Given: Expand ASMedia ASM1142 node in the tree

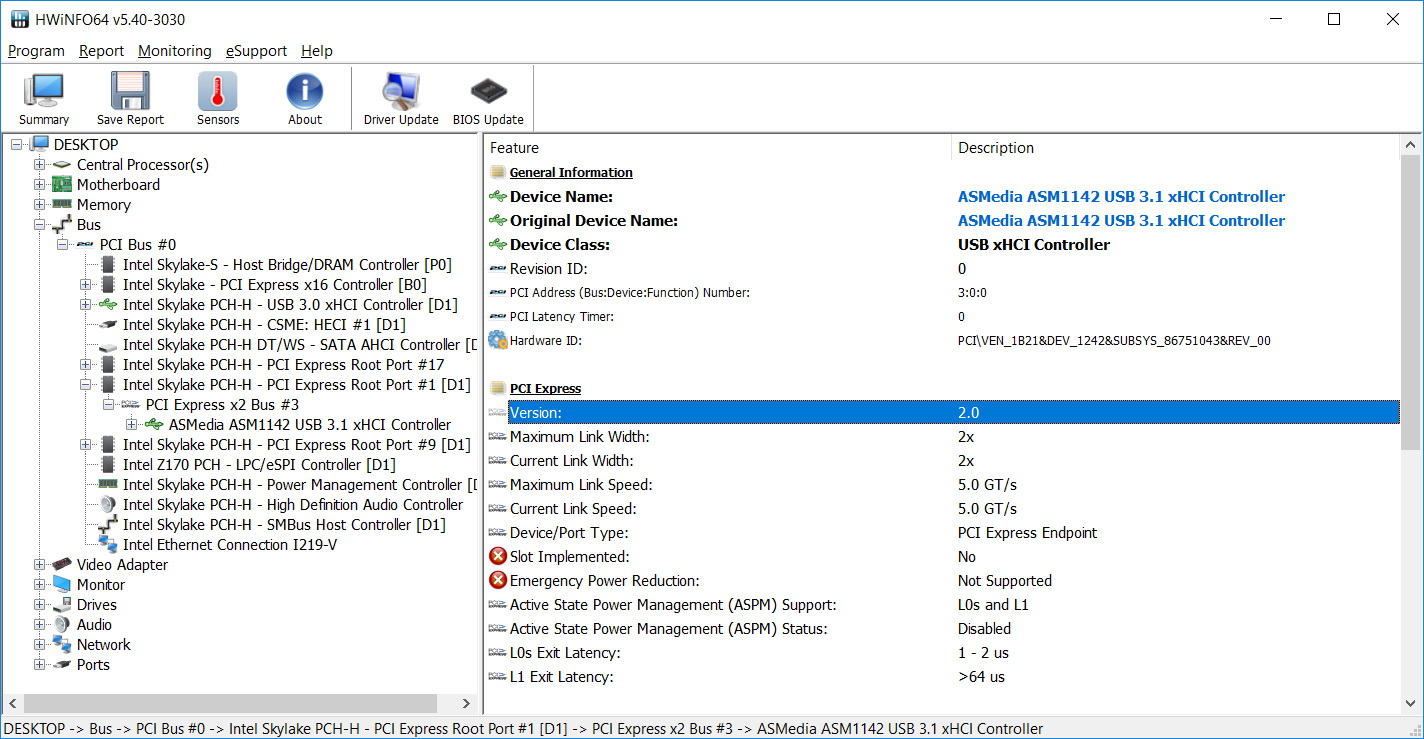Looking at the screenshot, I should 131,425.
